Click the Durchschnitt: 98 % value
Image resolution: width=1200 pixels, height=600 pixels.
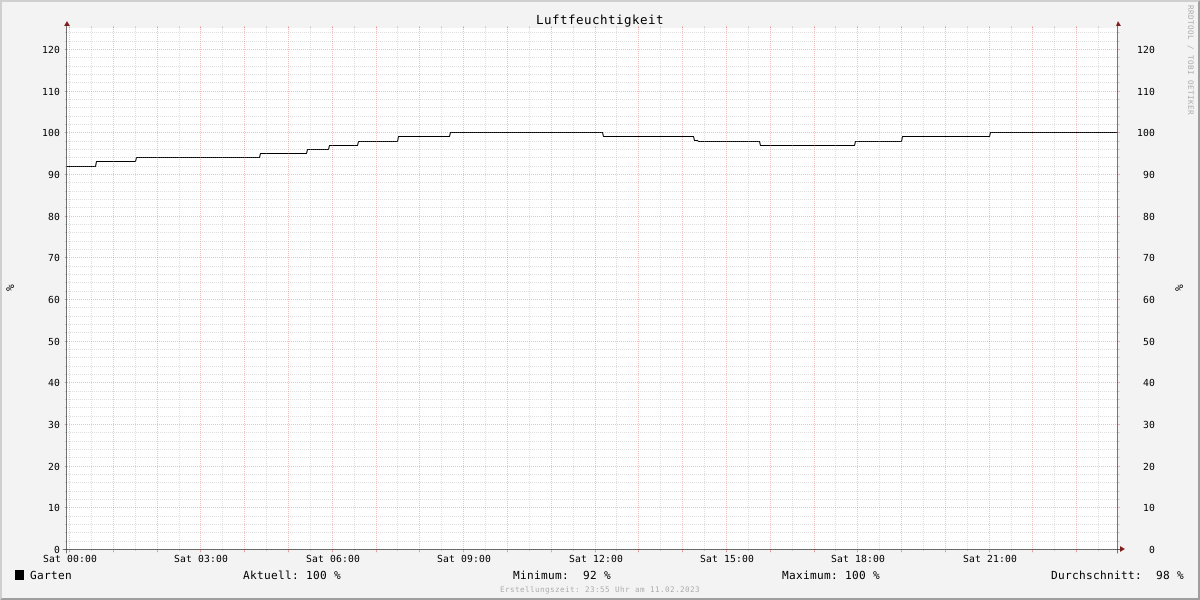[x=1117, y=575]
